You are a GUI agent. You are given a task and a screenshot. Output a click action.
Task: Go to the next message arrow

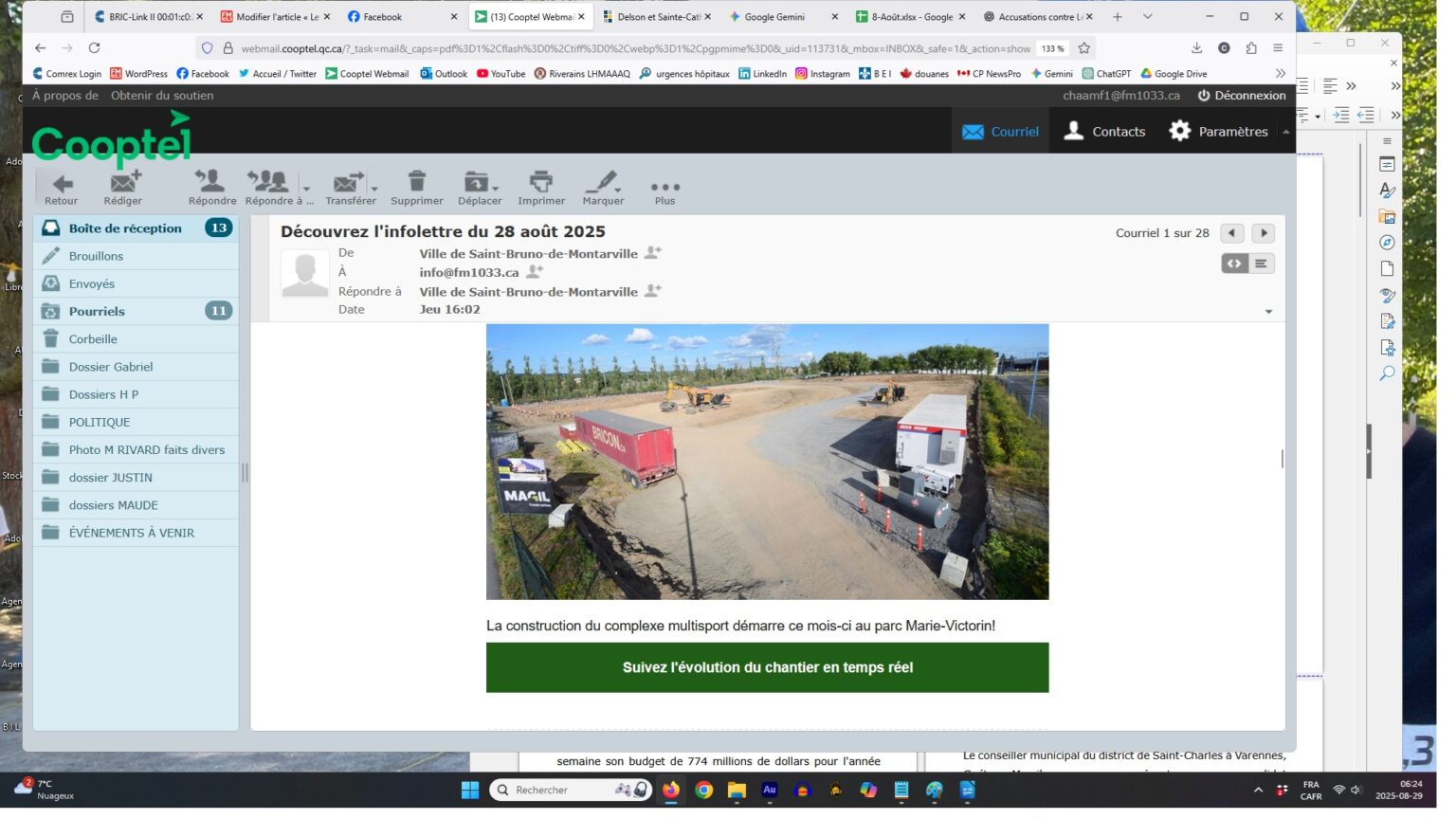[x=1264, y=233]
